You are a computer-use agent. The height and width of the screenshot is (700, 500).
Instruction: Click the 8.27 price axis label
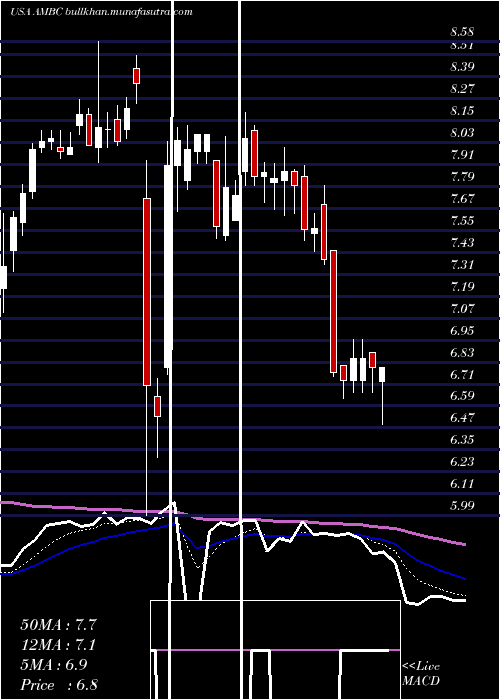(462, 88)
